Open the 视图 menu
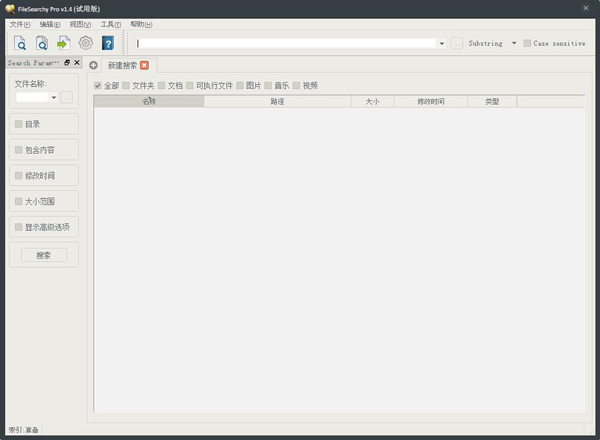Screen dimensions: 600x440 [x=80, y=24]
